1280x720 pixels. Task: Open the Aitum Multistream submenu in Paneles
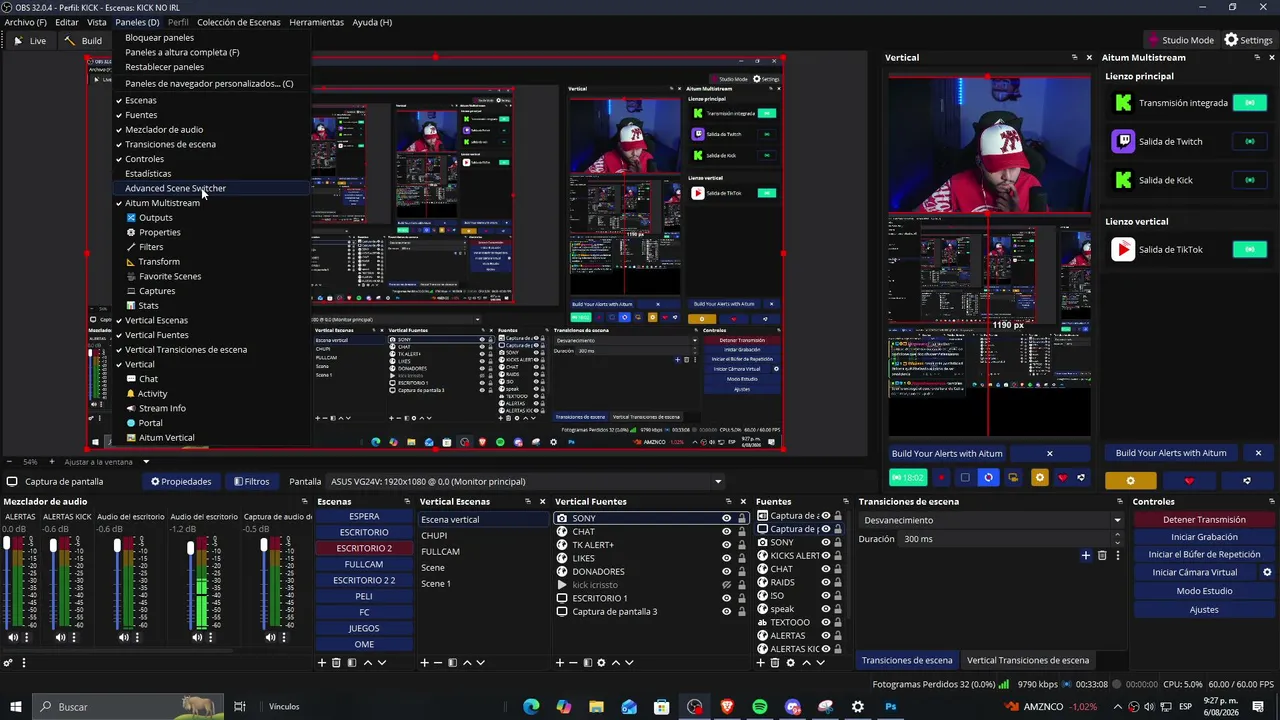(162, 203)
